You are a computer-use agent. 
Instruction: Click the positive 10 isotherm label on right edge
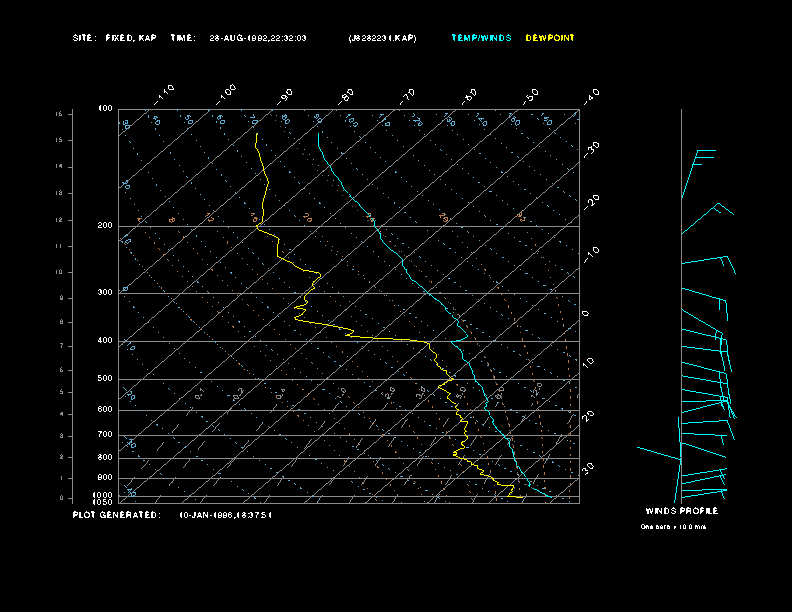click(x=588, y=362)
